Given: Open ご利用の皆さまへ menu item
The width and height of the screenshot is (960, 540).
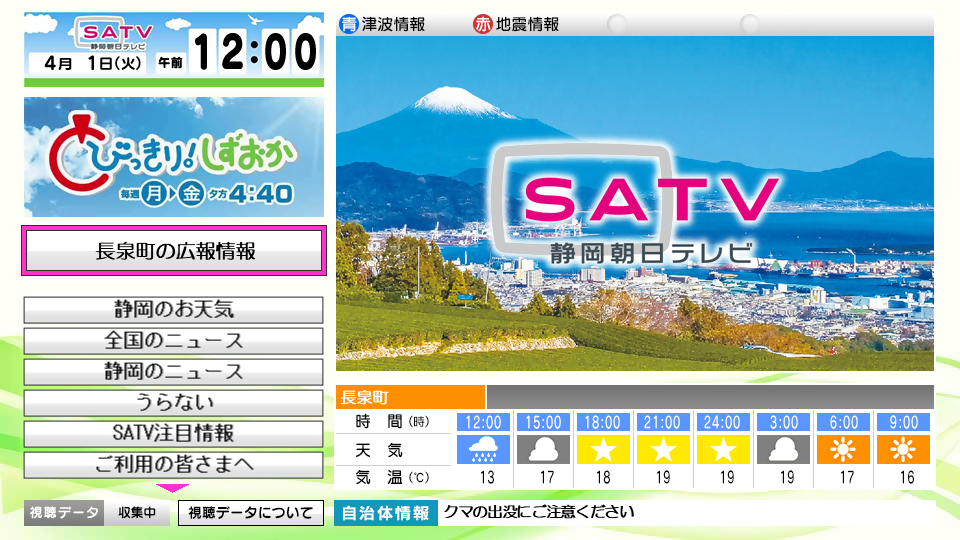Looking at the screenshot, I should point(173,465).
